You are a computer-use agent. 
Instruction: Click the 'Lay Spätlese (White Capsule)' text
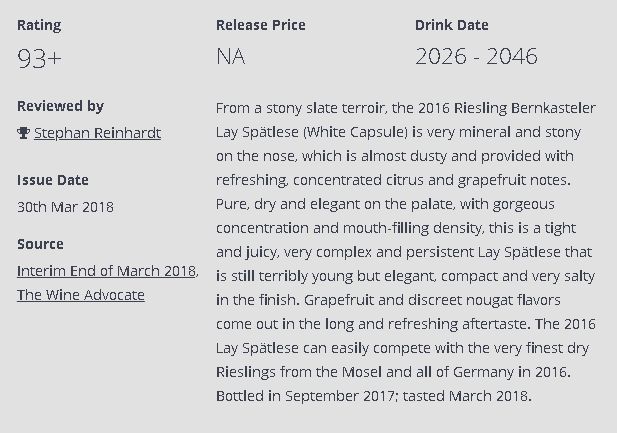click(310, 132)
